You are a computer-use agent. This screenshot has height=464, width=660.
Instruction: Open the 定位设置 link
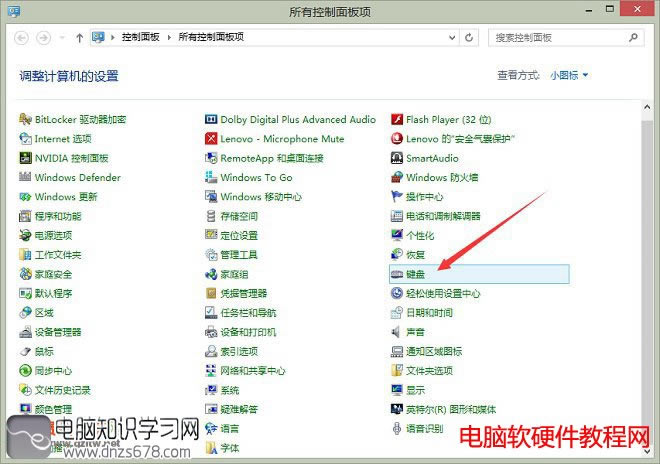click(239, 235)
